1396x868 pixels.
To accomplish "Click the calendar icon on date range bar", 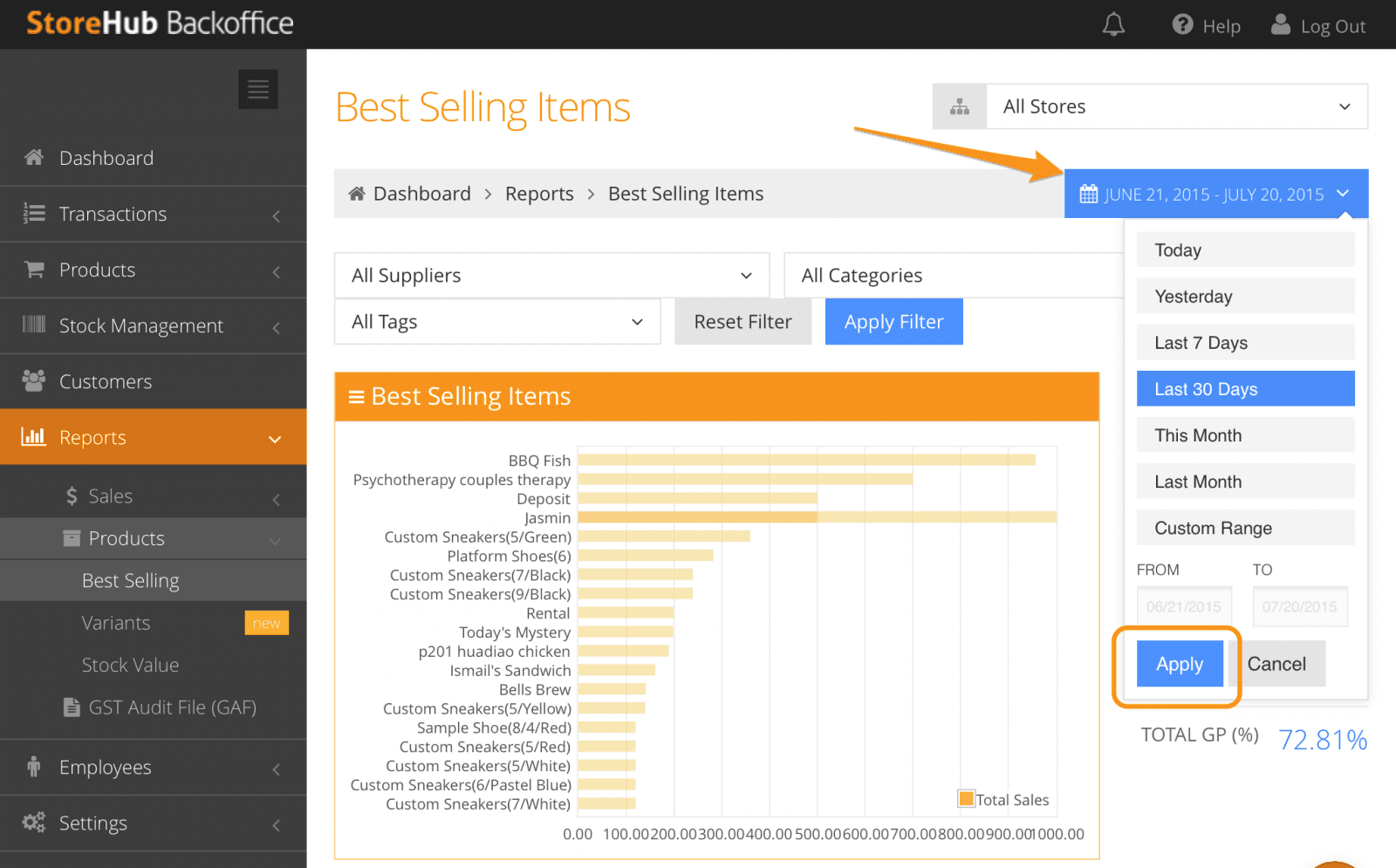I will [1089, 194].
